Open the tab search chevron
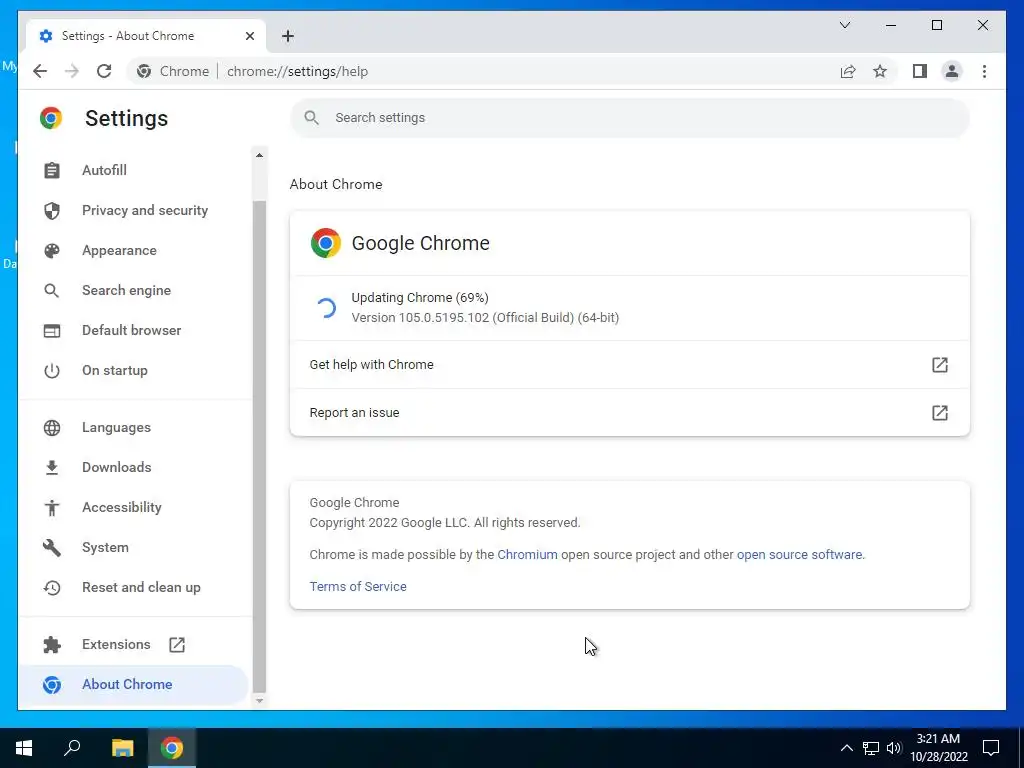Viewport: 1024px width, 768px height. point(845,25)
